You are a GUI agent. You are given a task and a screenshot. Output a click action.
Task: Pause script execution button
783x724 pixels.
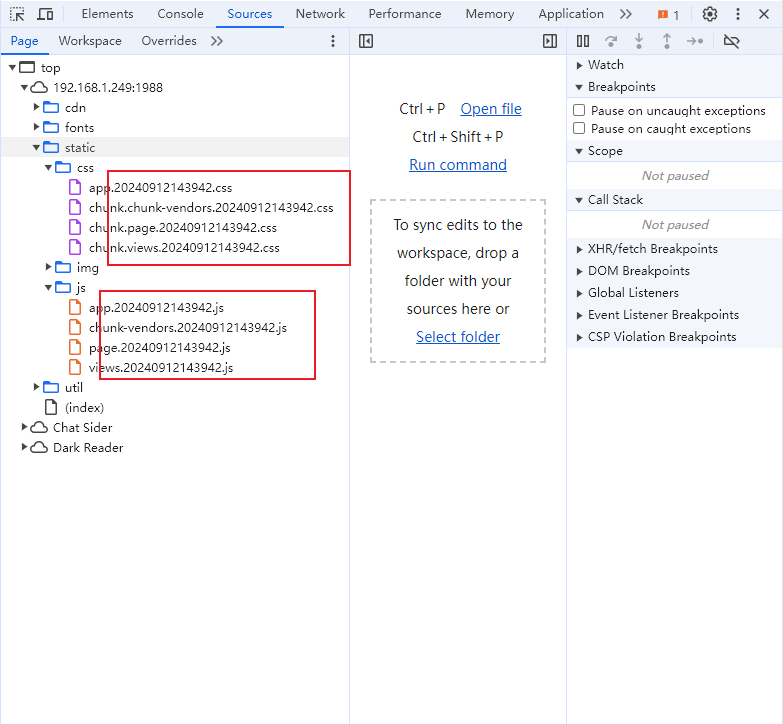coord(583,41)
